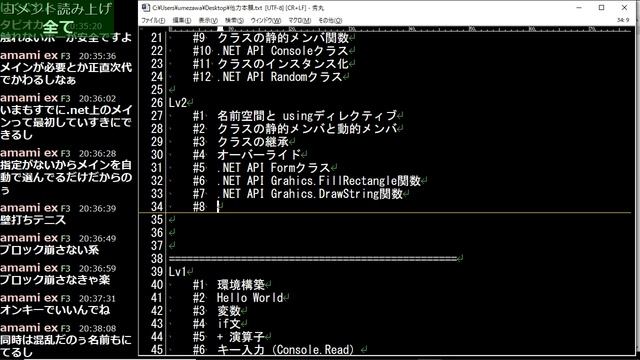This screenshot has height=360, width=640.
Task: Click comment '指定がないからメインを自動で選んでる…'
Action: (x=66, y=178)
